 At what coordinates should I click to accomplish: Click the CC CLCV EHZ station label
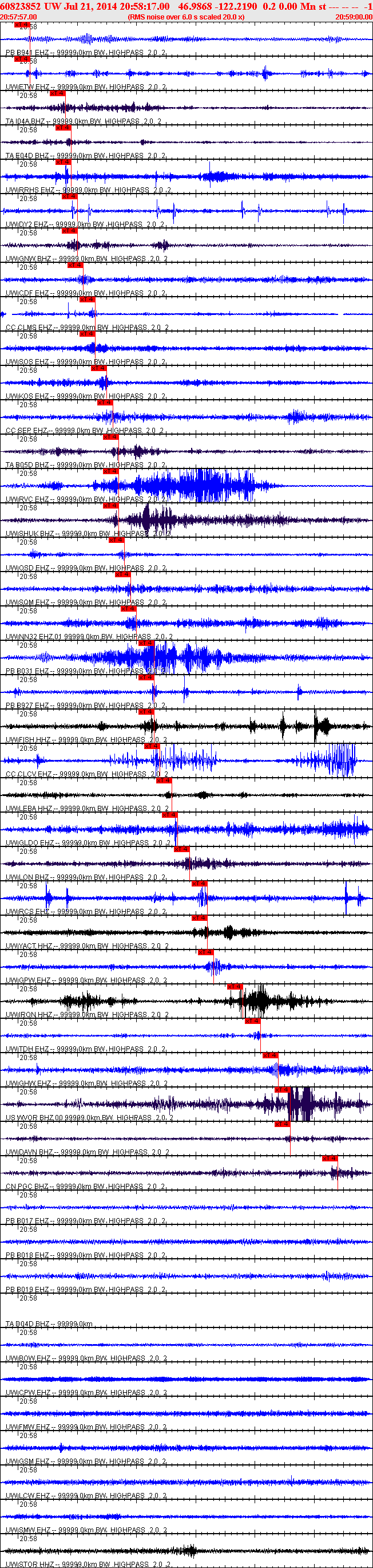click(x=29, y=774)
